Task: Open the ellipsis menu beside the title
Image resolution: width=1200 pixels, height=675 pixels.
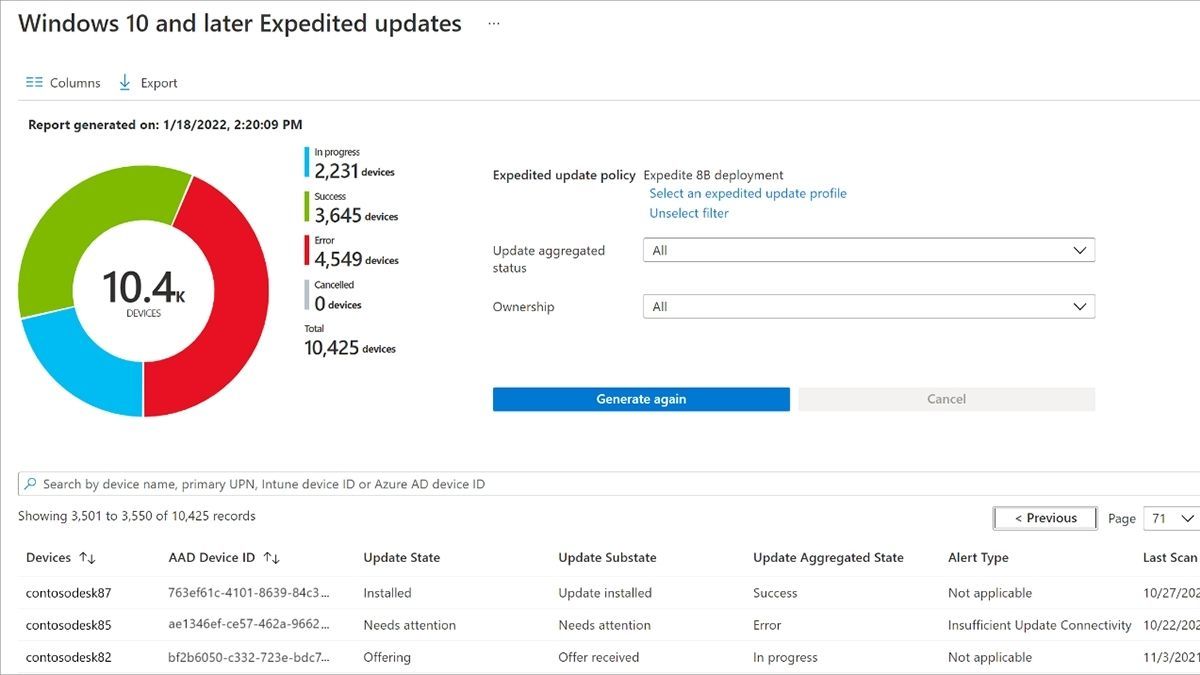Action: [494, 23]
